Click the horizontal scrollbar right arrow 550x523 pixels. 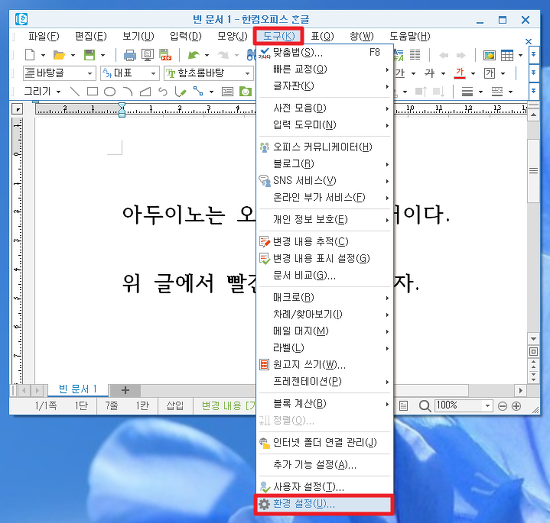coord(521,390)
